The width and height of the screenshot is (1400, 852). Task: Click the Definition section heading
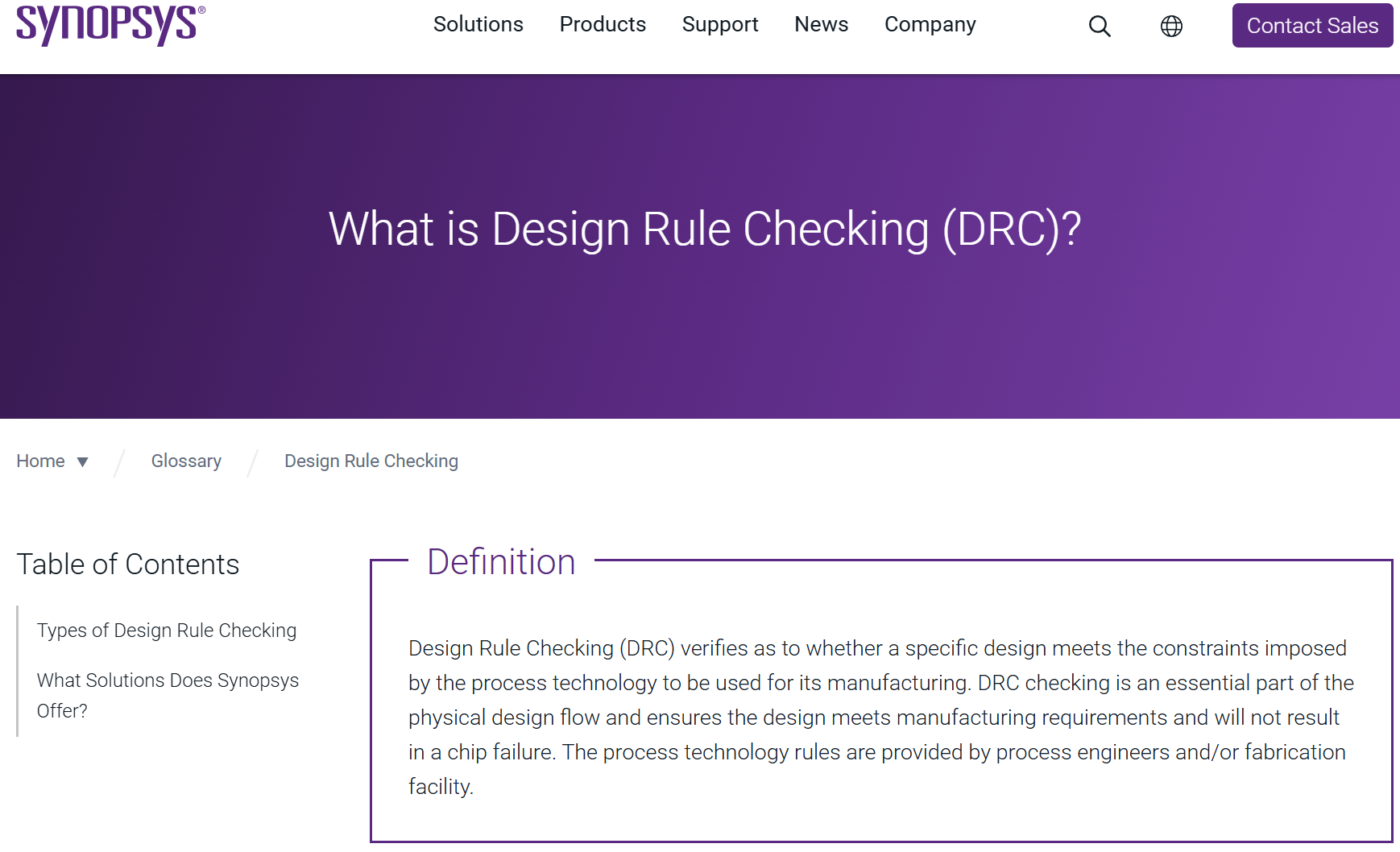(x=501, y=562)
